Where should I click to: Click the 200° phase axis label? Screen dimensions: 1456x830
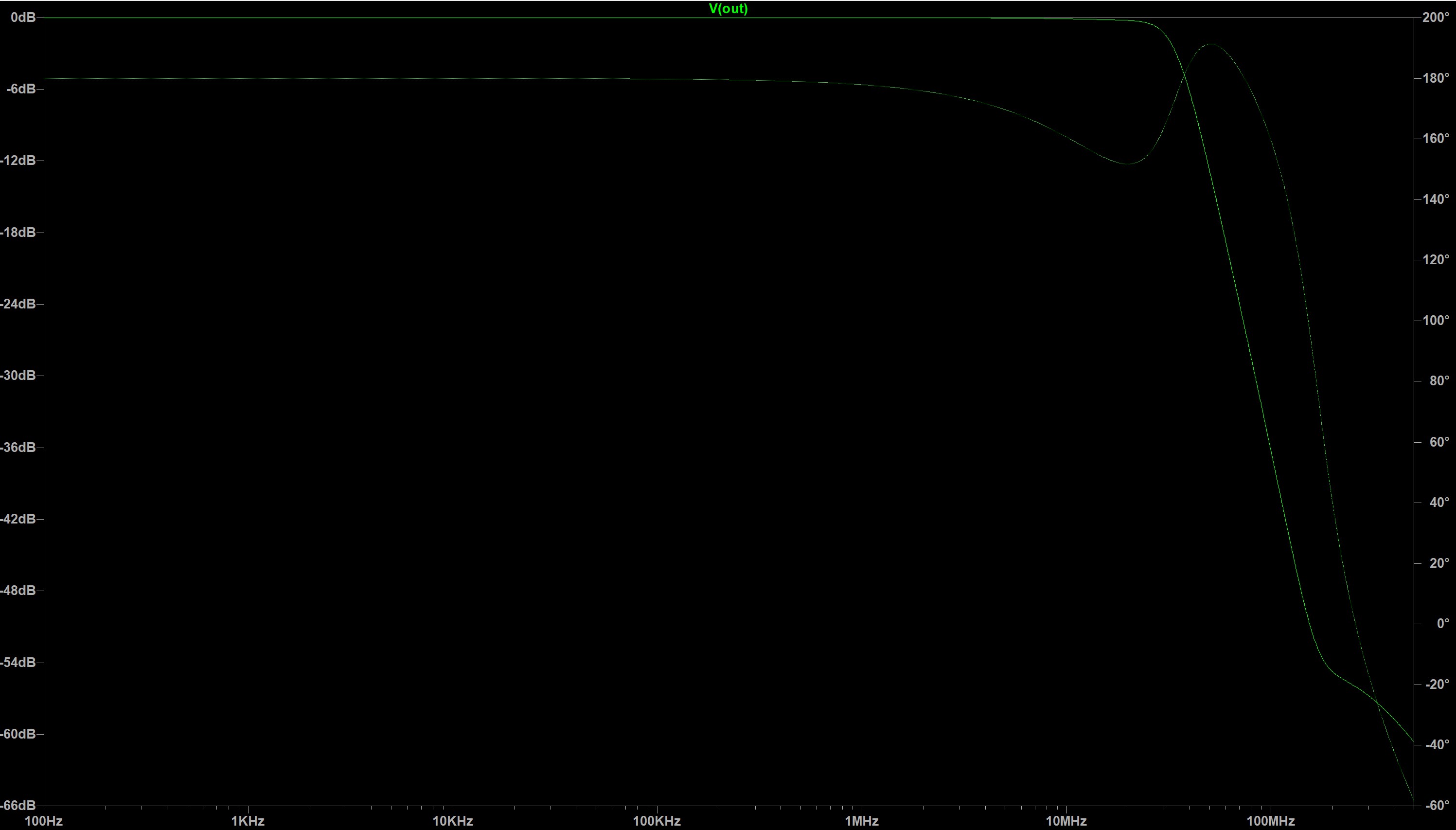click(1436, 18)
